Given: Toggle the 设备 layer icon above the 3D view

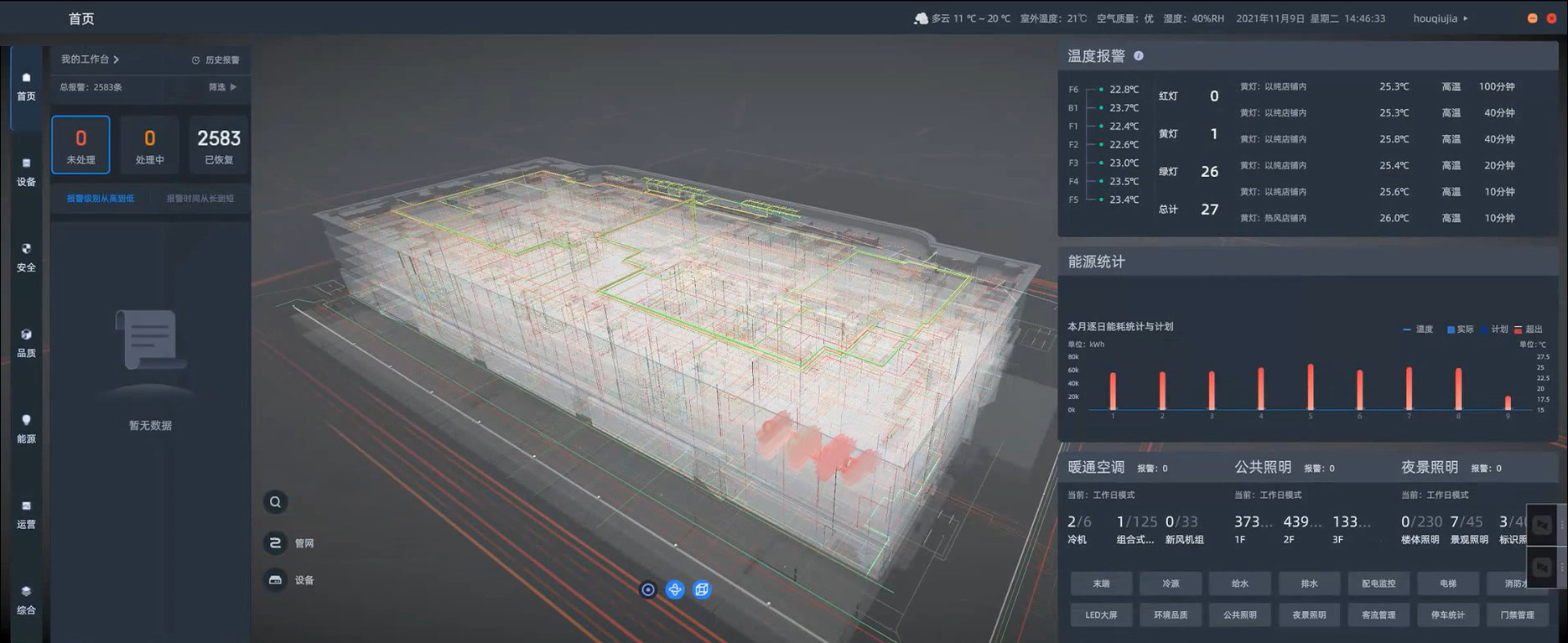Looking at the screenshot, I should tap(275, 580).
